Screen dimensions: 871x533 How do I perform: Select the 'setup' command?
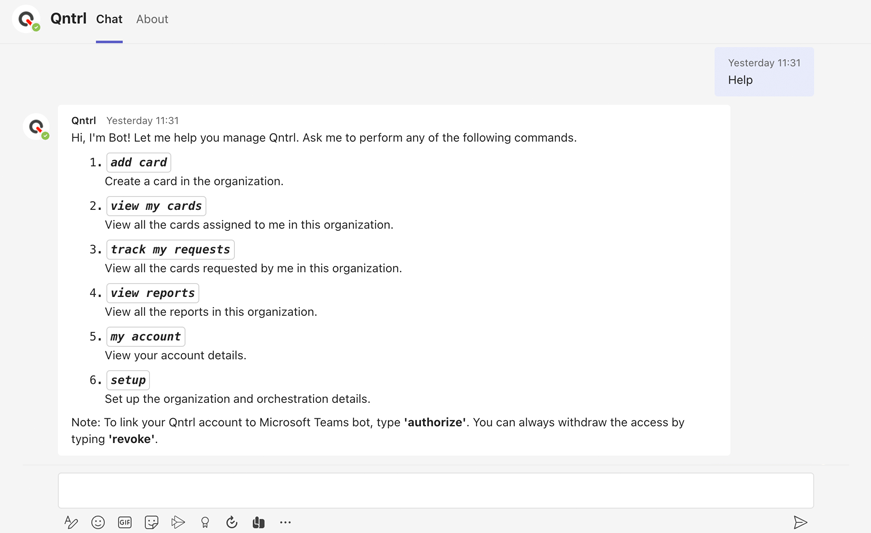(128, 380)
